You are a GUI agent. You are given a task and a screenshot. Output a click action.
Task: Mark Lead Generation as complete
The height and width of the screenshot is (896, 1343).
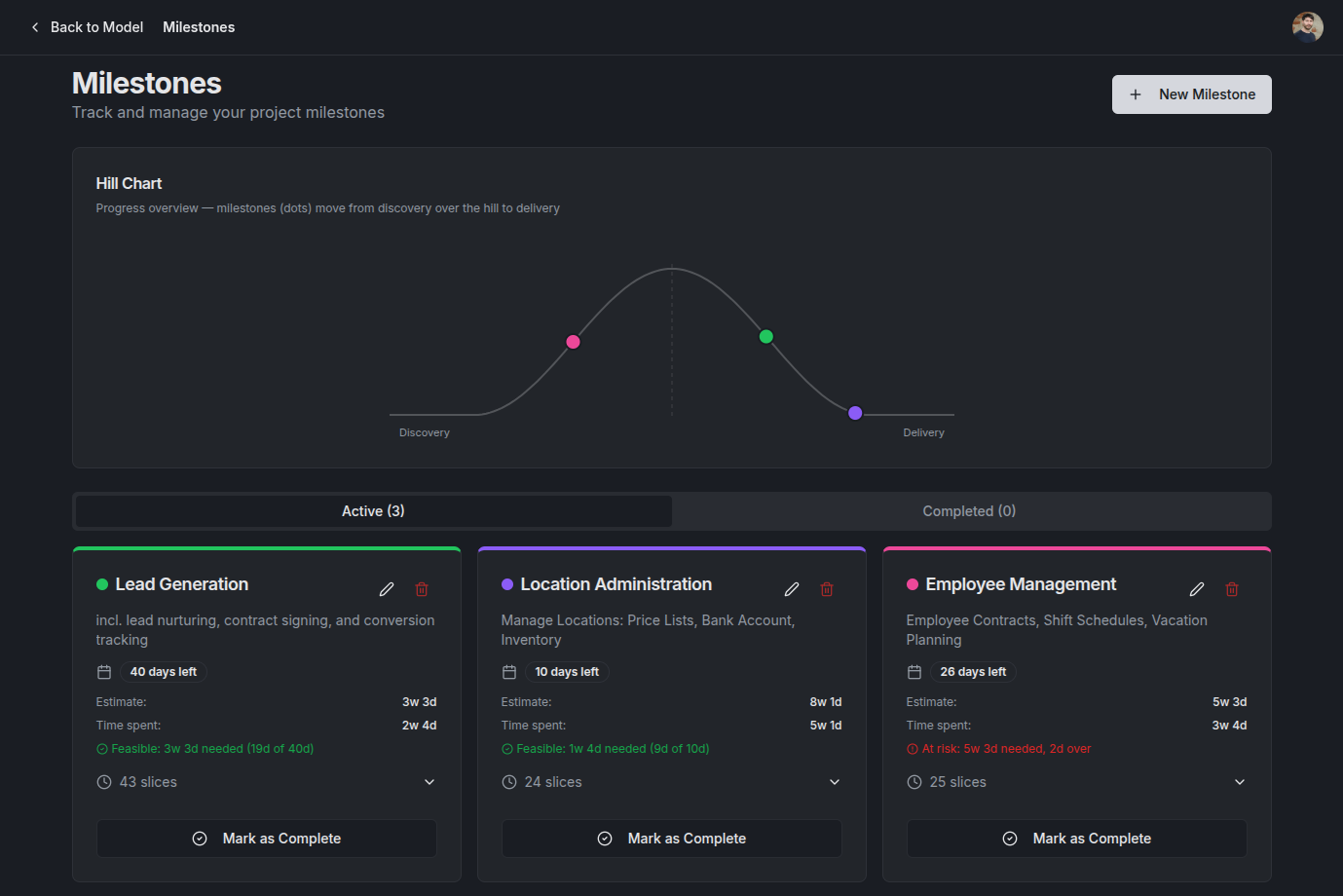[267, 839]
